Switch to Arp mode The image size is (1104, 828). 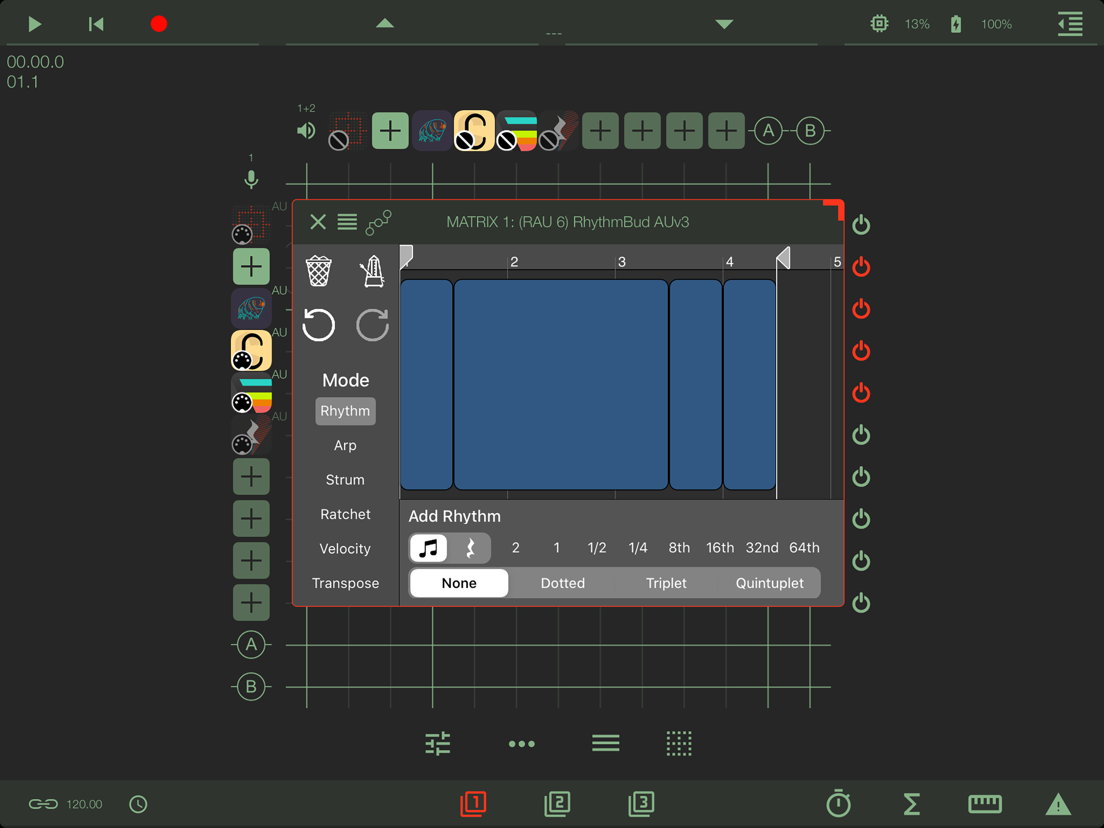pos(345,446)
